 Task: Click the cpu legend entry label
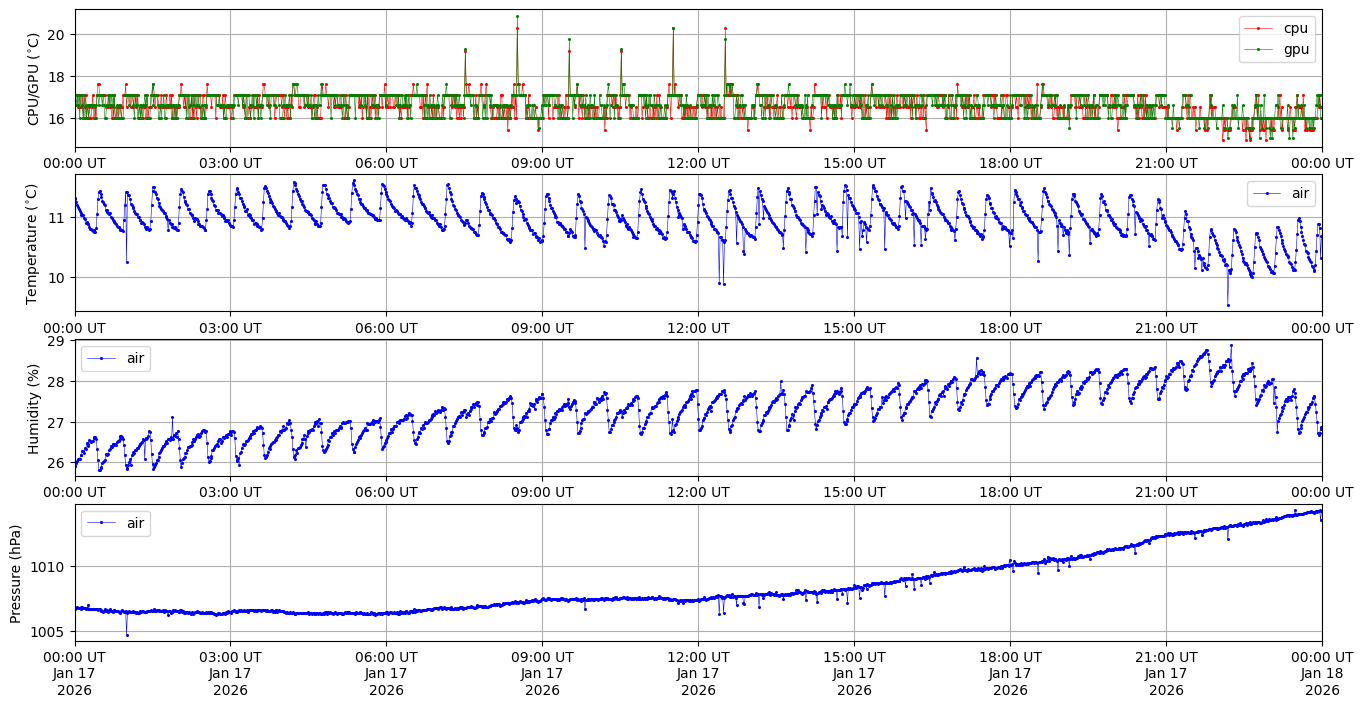click(1295, 28)
